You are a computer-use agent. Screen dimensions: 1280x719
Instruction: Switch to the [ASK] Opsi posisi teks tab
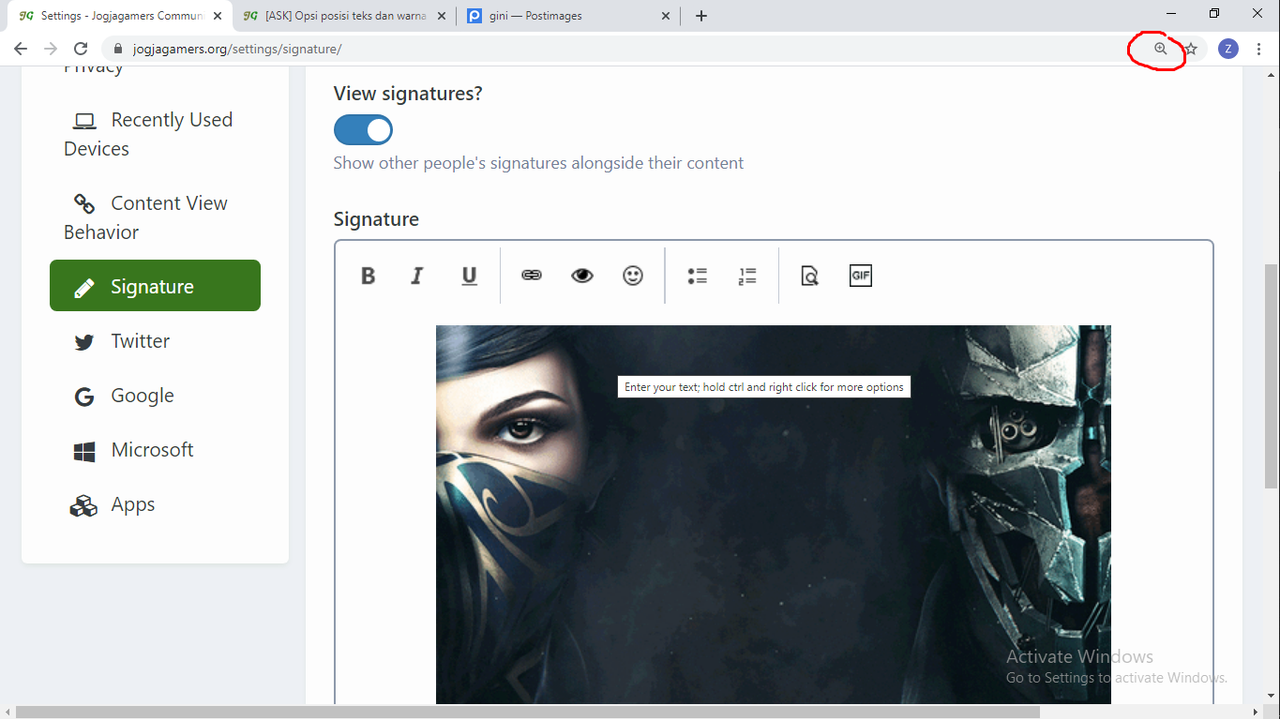pos(346,16)
